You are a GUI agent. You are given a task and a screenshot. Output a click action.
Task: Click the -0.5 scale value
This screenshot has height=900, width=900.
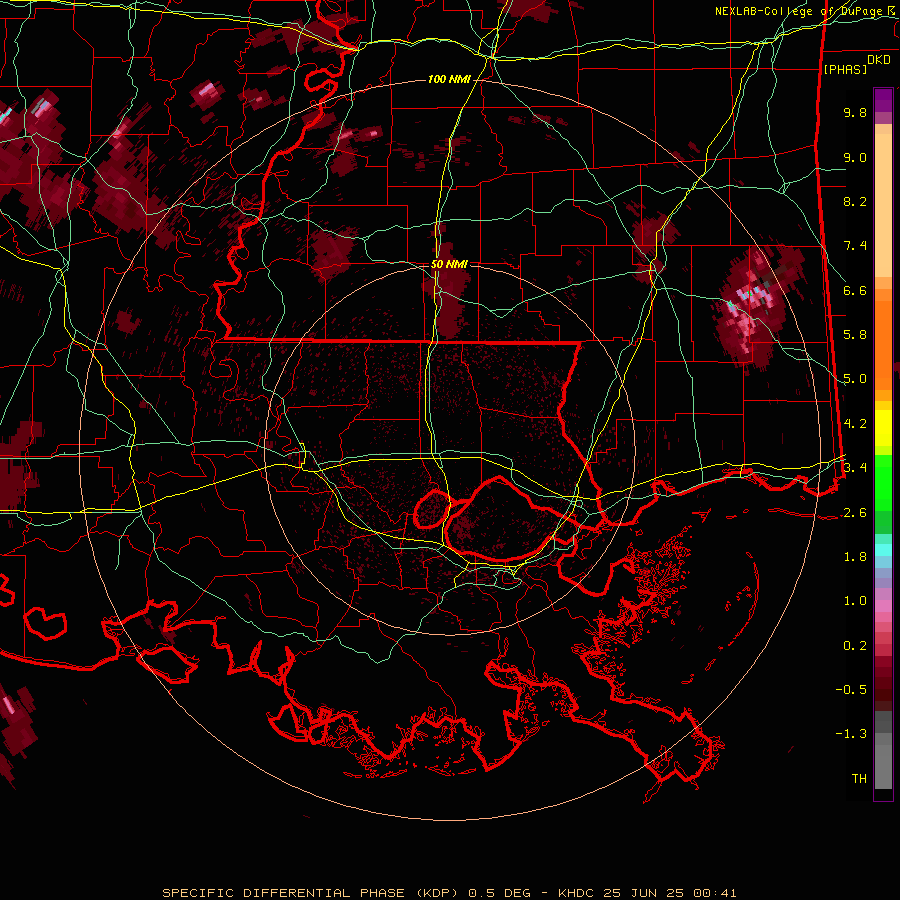coord(851,689)
